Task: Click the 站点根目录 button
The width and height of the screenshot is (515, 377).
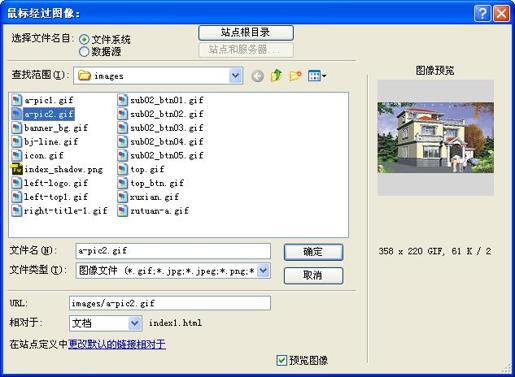Action: click(246, 33)
